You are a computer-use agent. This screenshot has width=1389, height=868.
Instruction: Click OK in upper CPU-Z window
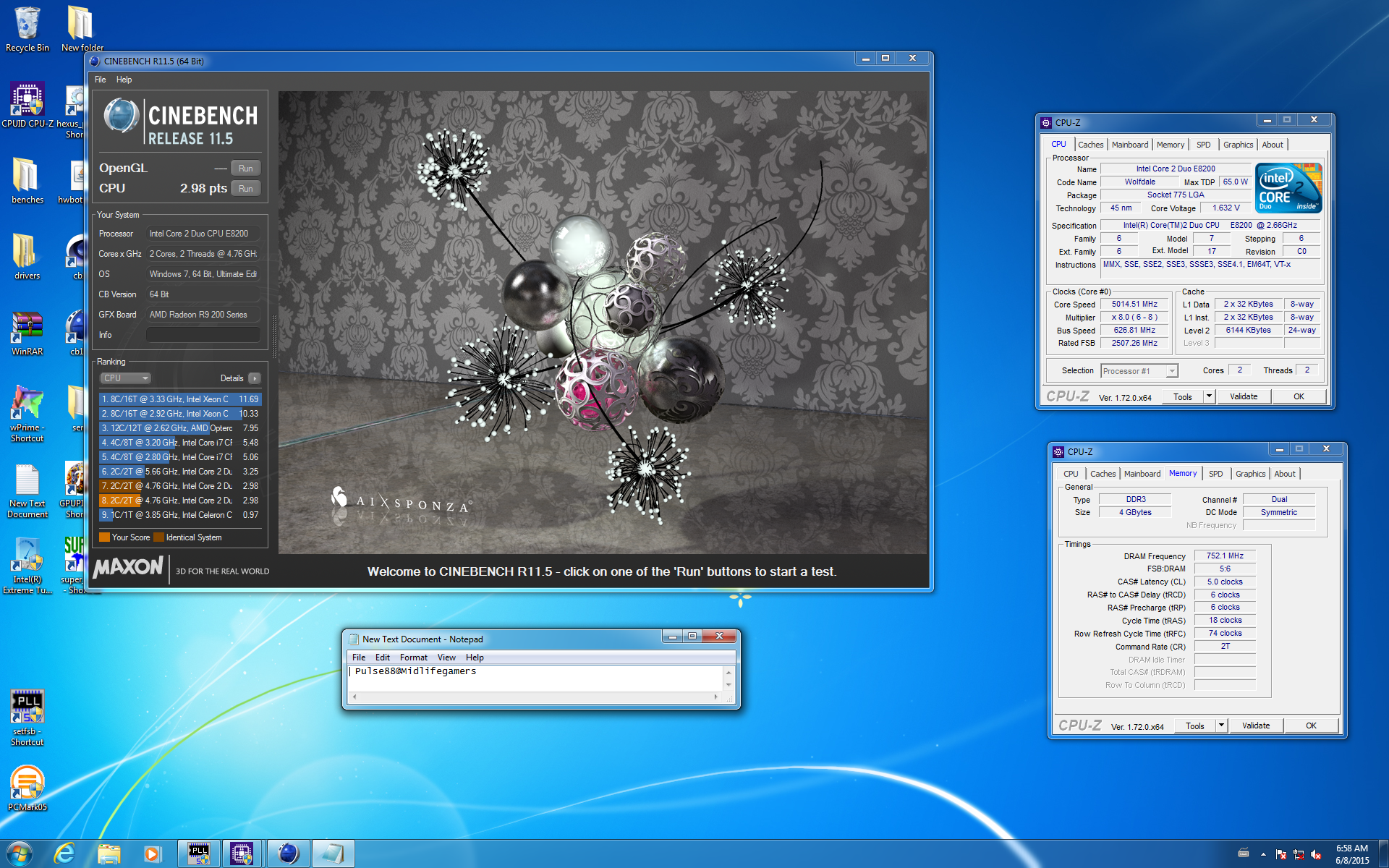coord(1299,396)
